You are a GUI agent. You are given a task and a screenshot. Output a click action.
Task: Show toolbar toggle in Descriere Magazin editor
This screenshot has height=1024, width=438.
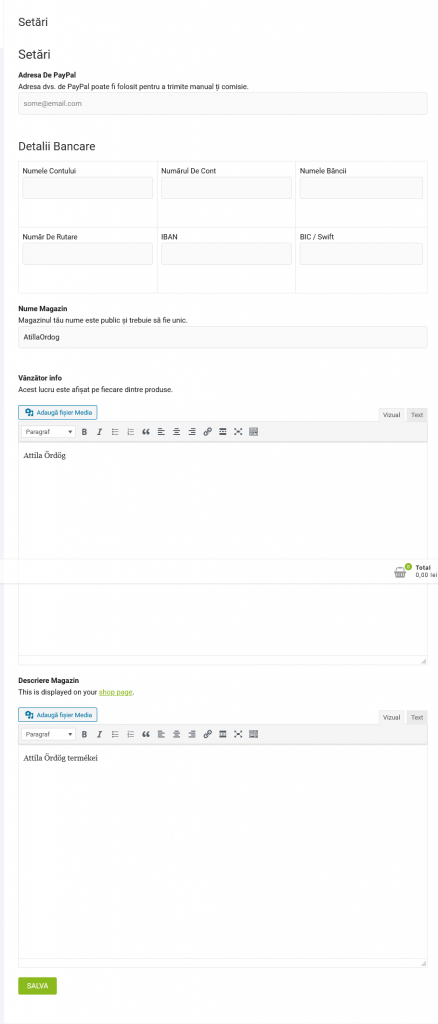[x=254, y=734]
